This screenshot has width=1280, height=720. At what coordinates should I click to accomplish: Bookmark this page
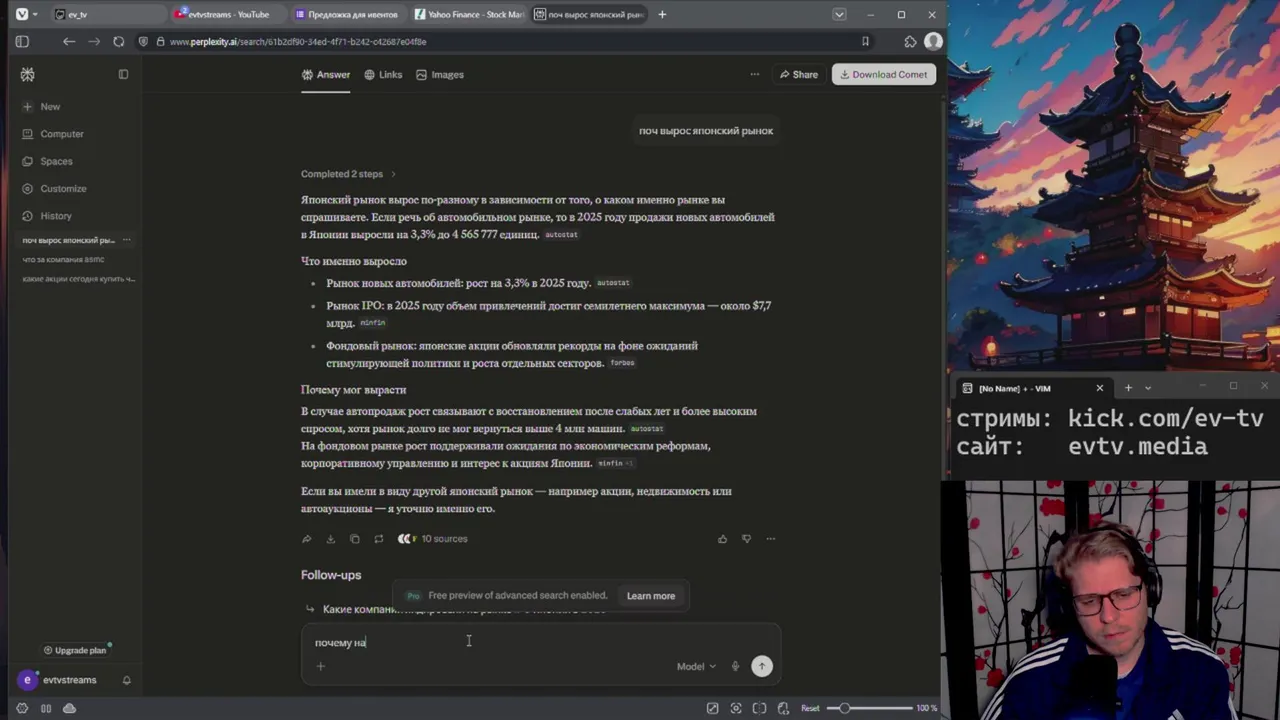pos(865,41)
